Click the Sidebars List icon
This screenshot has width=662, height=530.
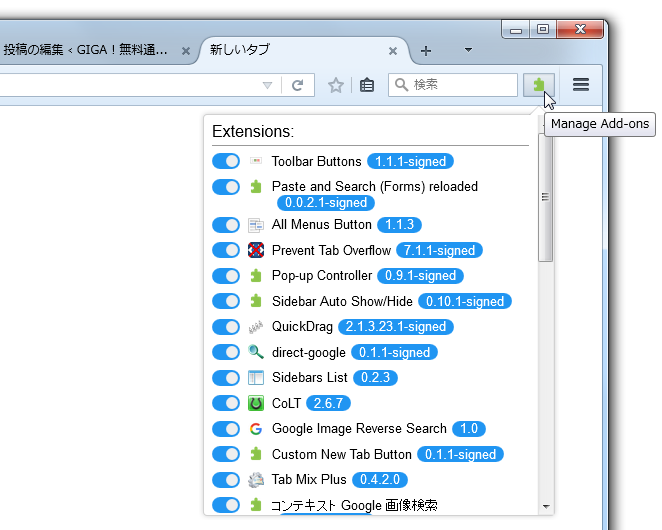(255, 378)
